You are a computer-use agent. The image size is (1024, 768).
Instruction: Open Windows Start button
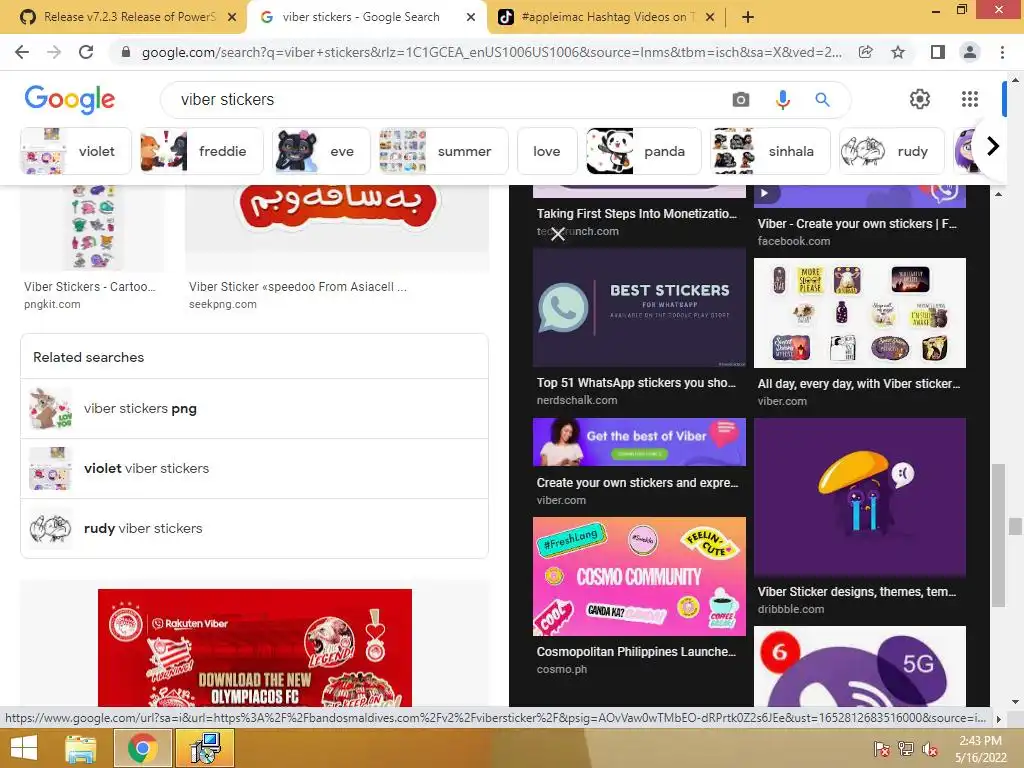(x=24, y=748)
